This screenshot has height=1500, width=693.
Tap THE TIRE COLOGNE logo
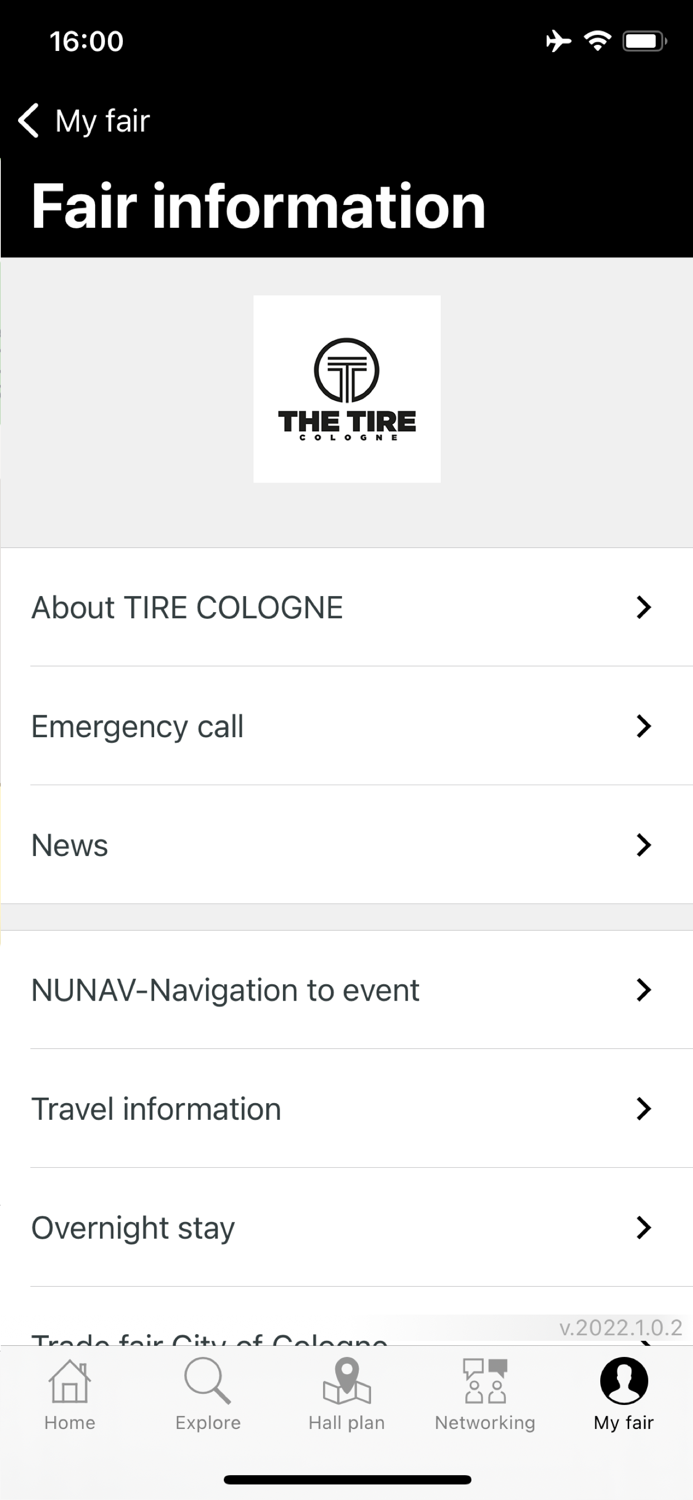pos(346,388)
